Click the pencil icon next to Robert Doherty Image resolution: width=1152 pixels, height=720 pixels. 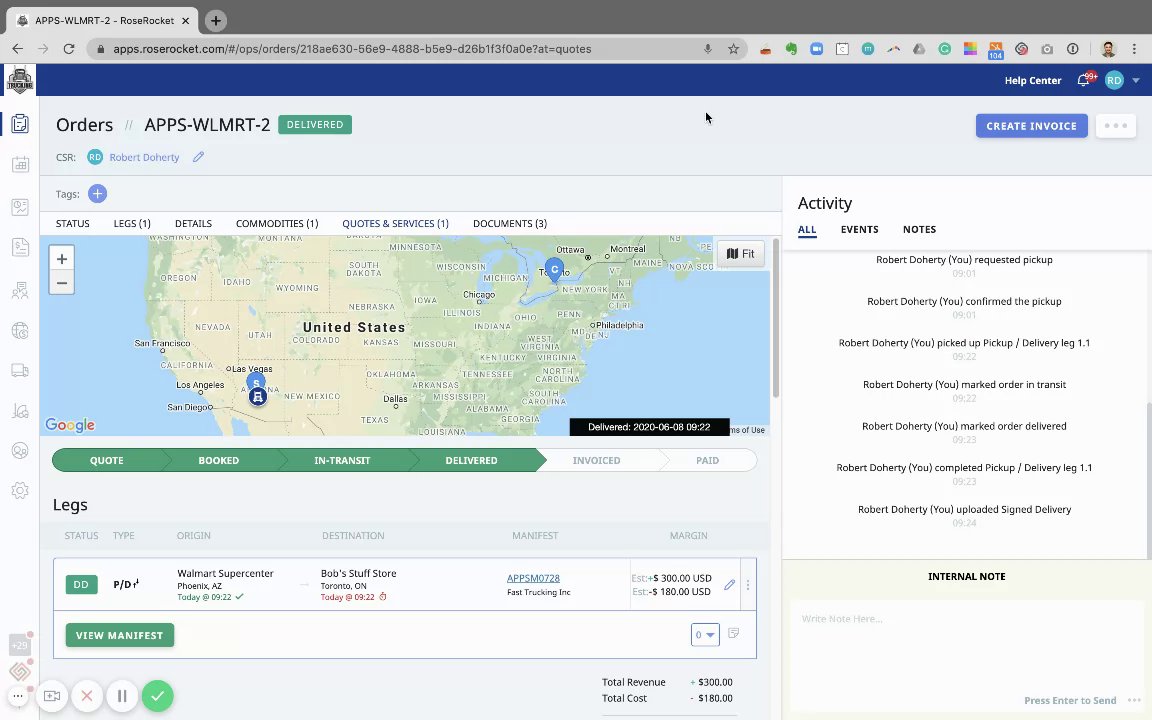[x=198, y=156]
